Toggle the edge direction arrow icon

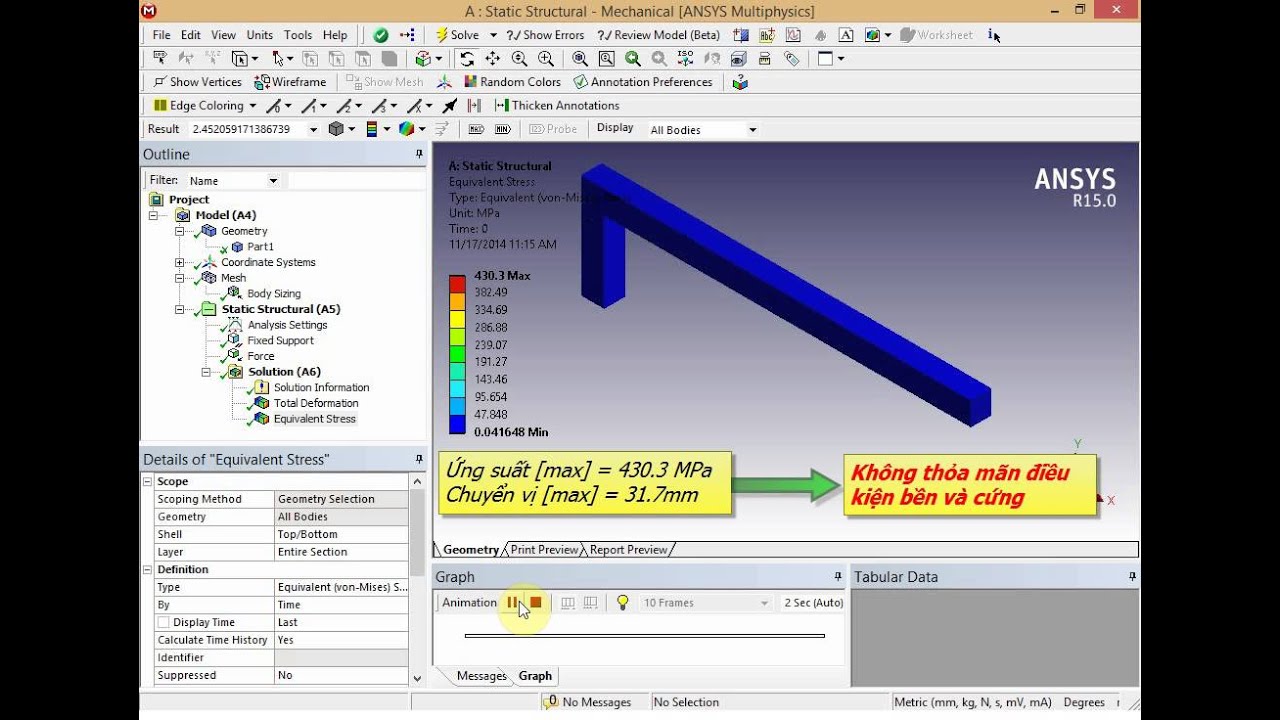449,105
